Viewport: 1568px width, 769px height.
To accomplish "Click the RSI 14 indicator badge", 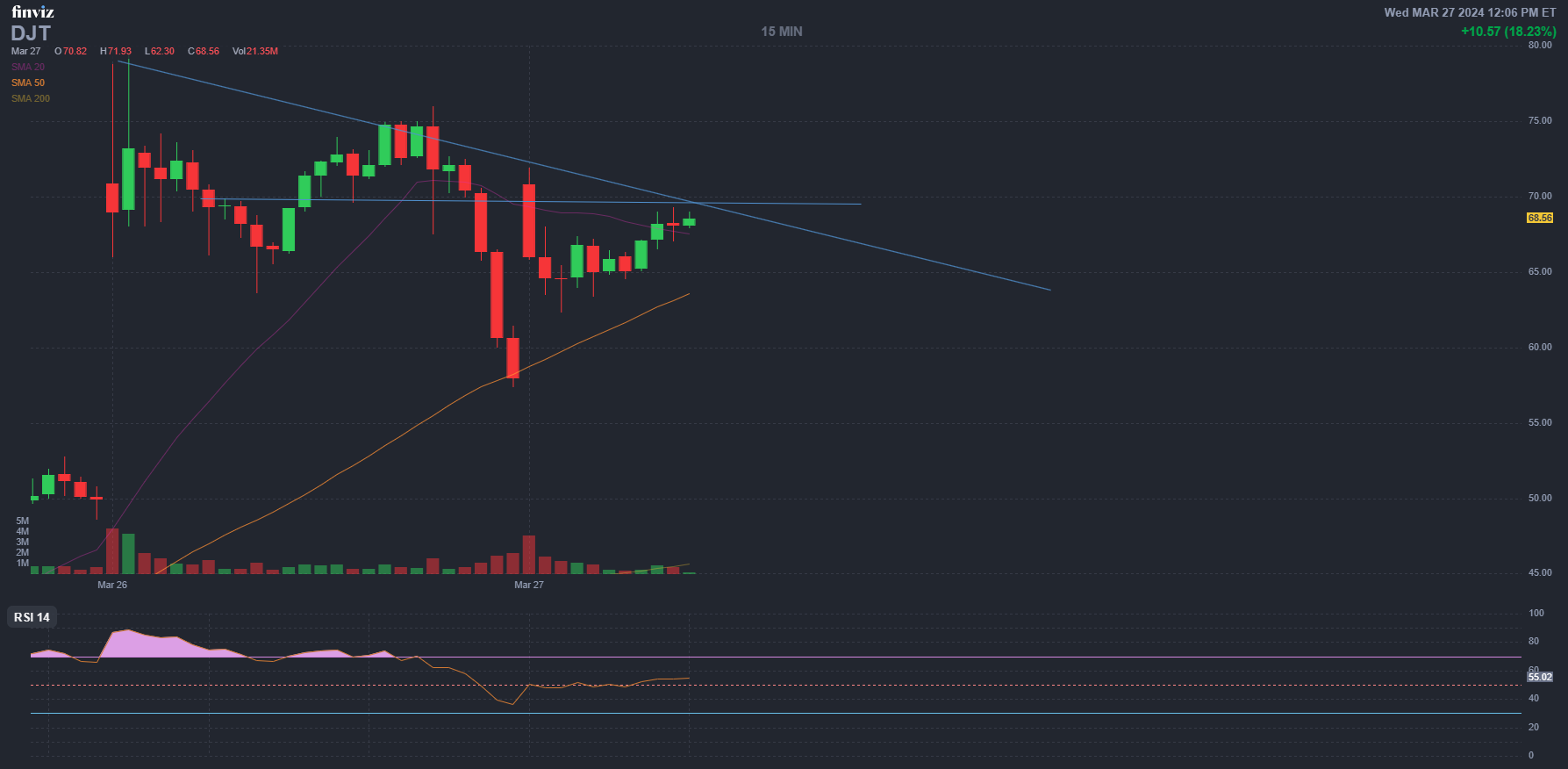I will pos(32,617).
